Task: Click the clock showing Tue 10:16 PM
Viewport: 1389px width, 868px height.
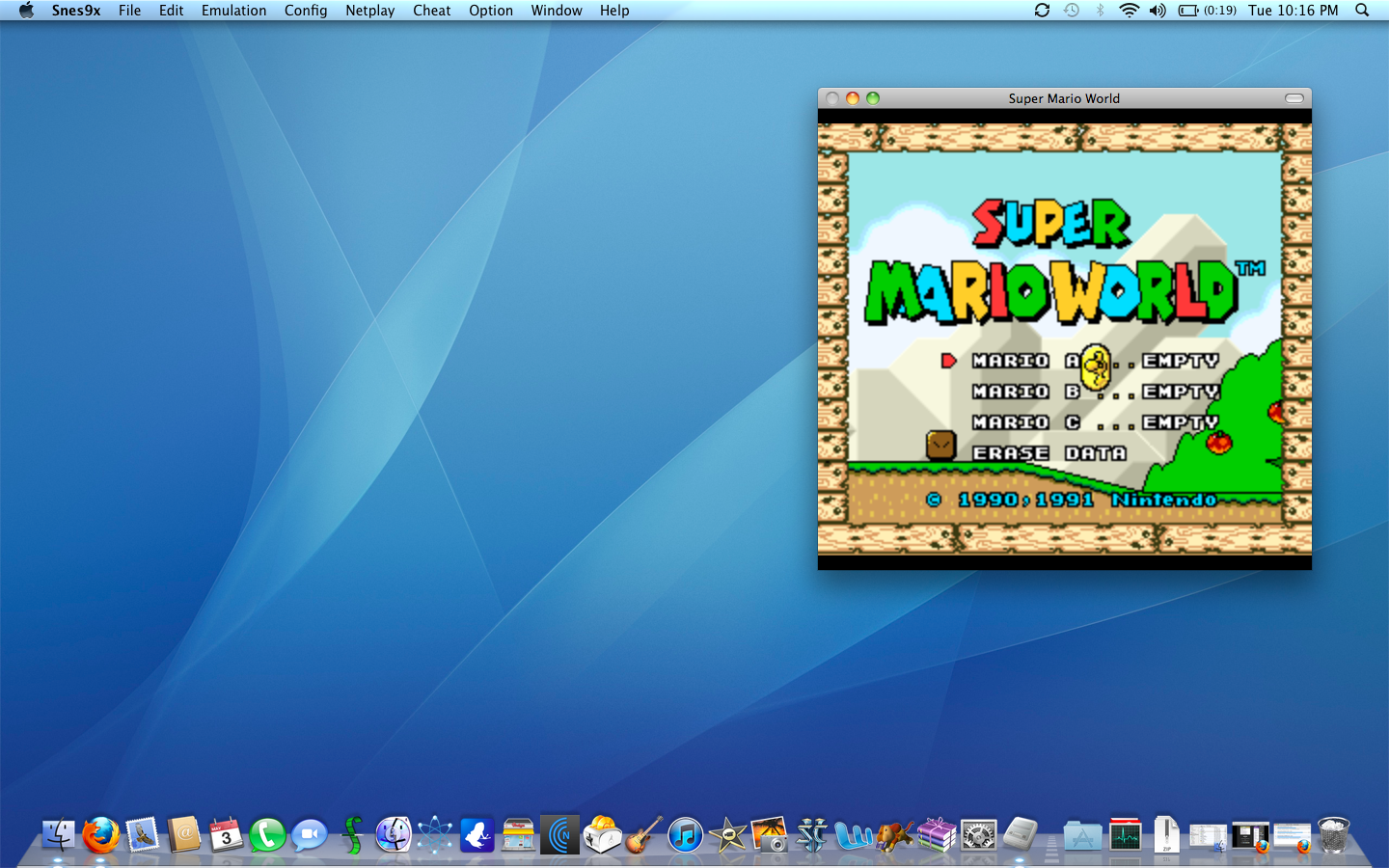Action: click(1293, 11)
